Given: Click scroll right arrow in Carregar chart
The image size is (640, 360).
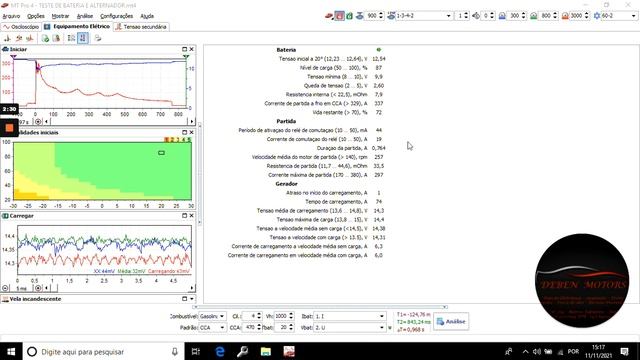Looking at the screenshot, I should (x=191, y=288).
